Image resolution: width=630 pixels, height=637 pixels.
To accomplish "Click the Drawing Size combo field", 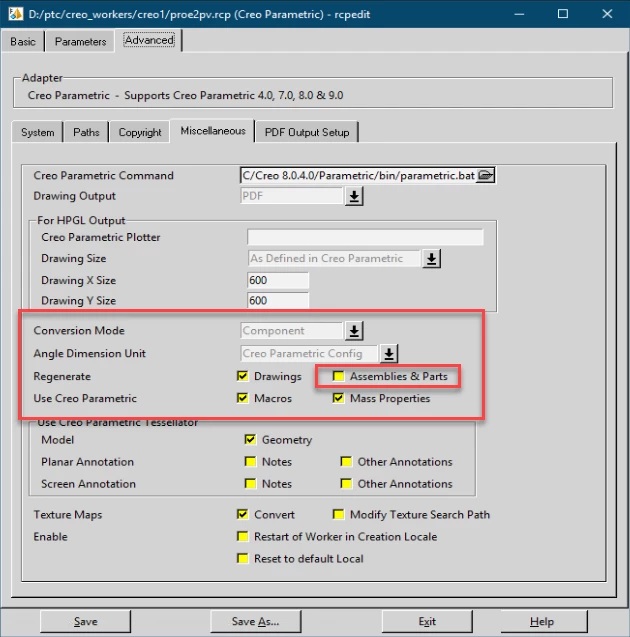I will 334,258.
